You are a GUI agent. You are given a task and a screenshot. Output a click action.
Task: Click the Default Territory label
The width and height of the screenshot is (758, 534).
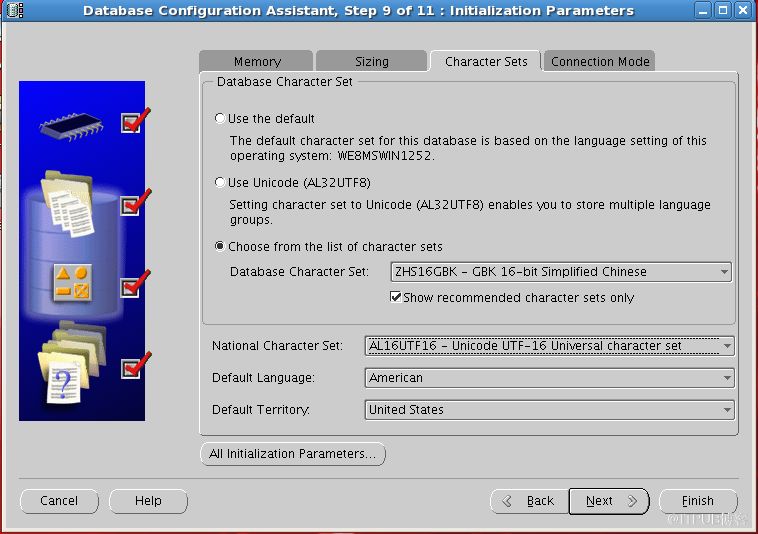tap(261, 410)
